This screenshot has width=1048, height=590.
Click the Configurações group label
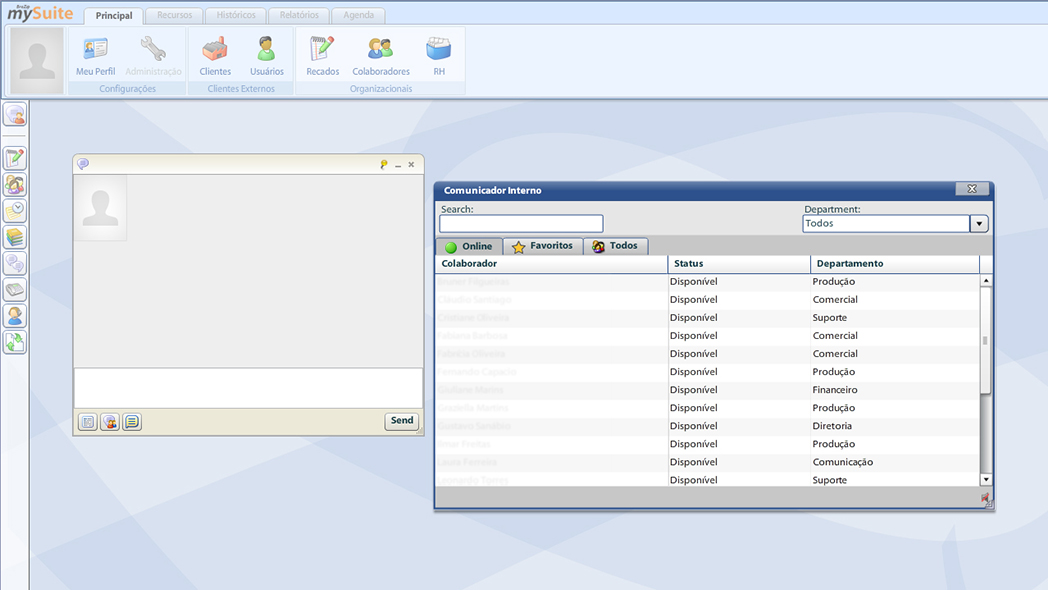127,89
